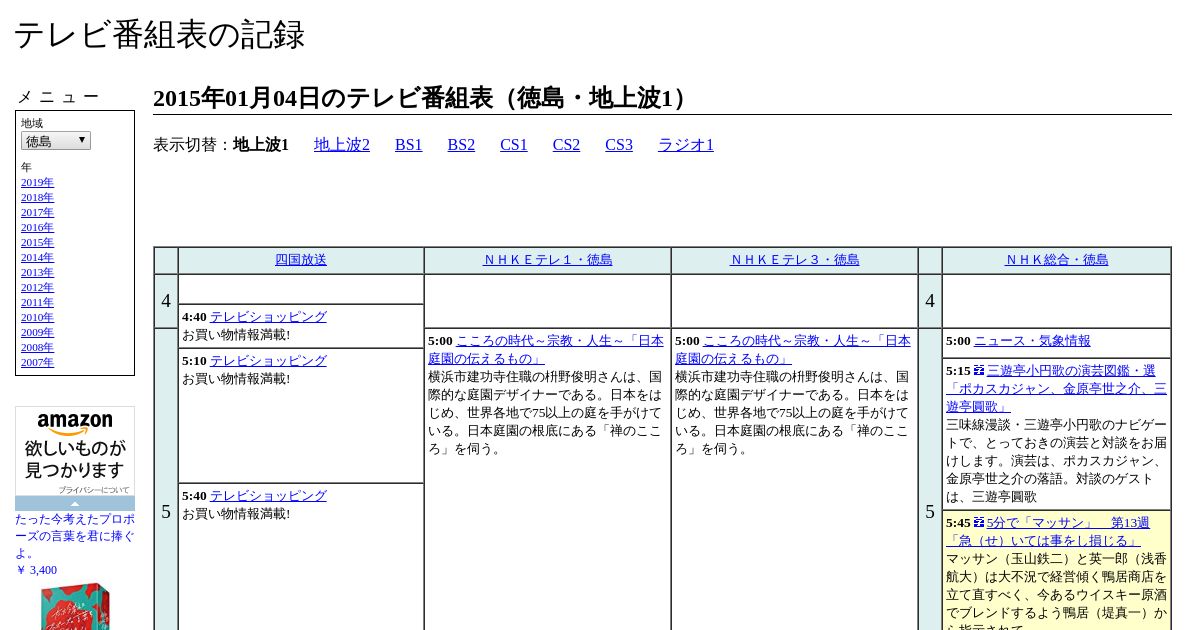This screenshot has height=630, width=1200.
Task: Open the ＮＨＫ総合・徳島 channel link
Action: click(x=1057, y=260)
